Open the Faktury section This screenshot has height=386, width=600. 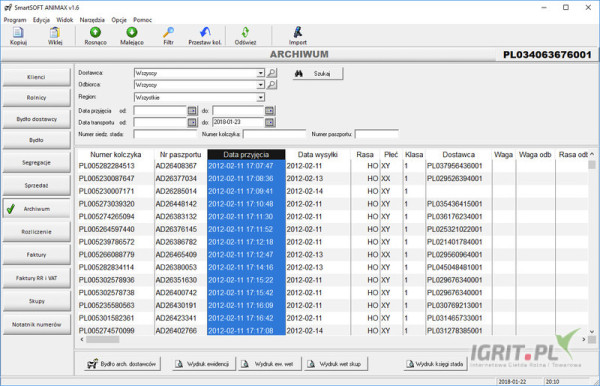click(36, 255)
